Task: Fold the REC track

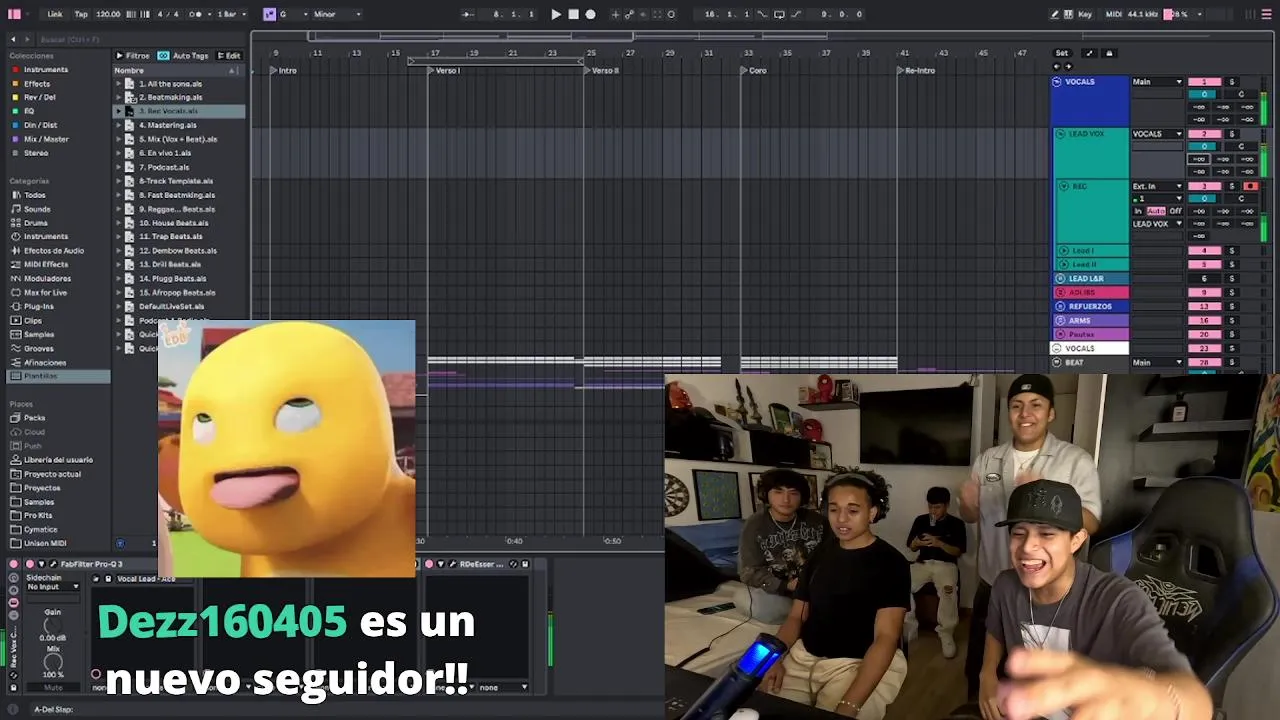Action: 1065,186
